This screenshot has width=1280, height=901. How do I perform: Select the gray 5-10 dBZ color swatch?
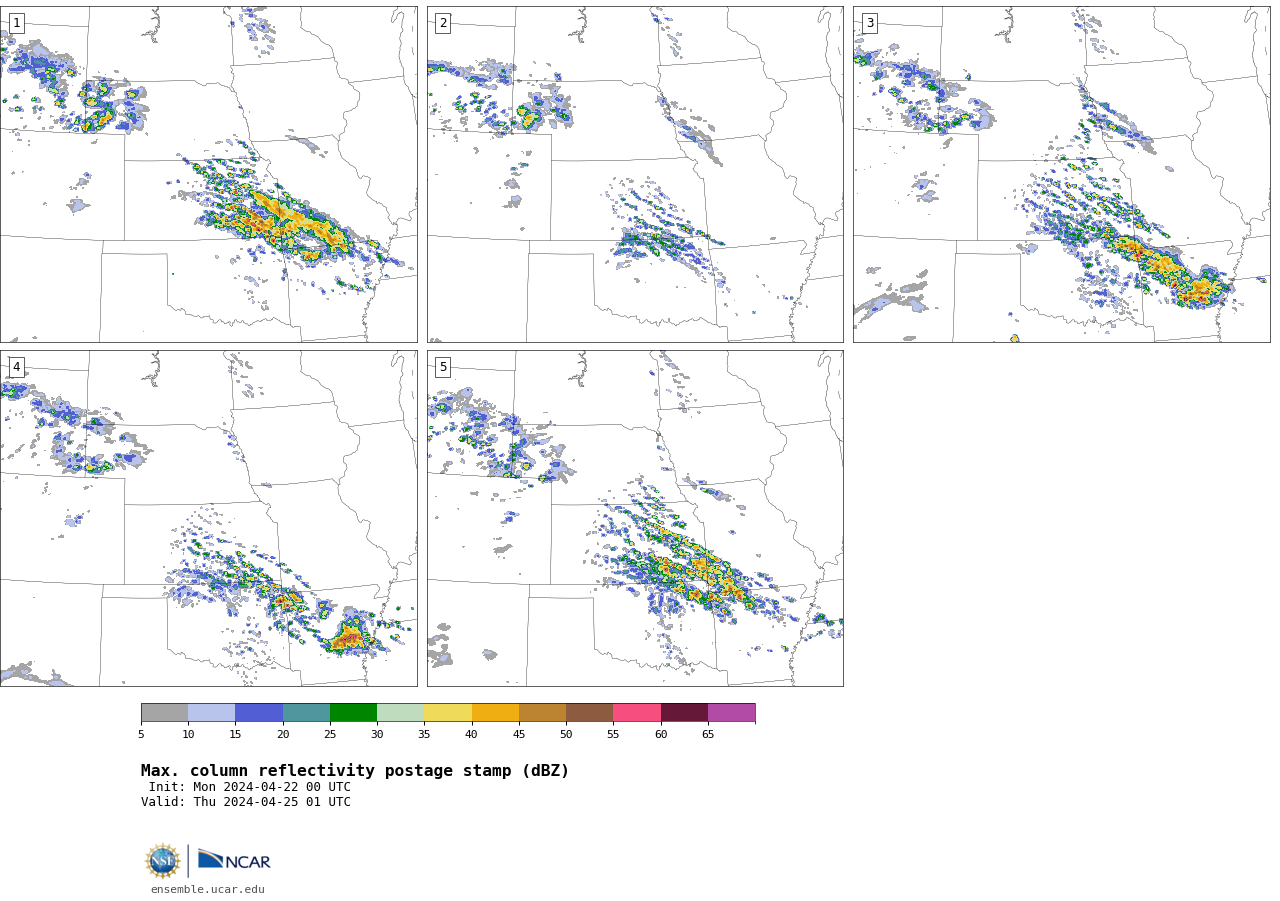pos(164,713)
